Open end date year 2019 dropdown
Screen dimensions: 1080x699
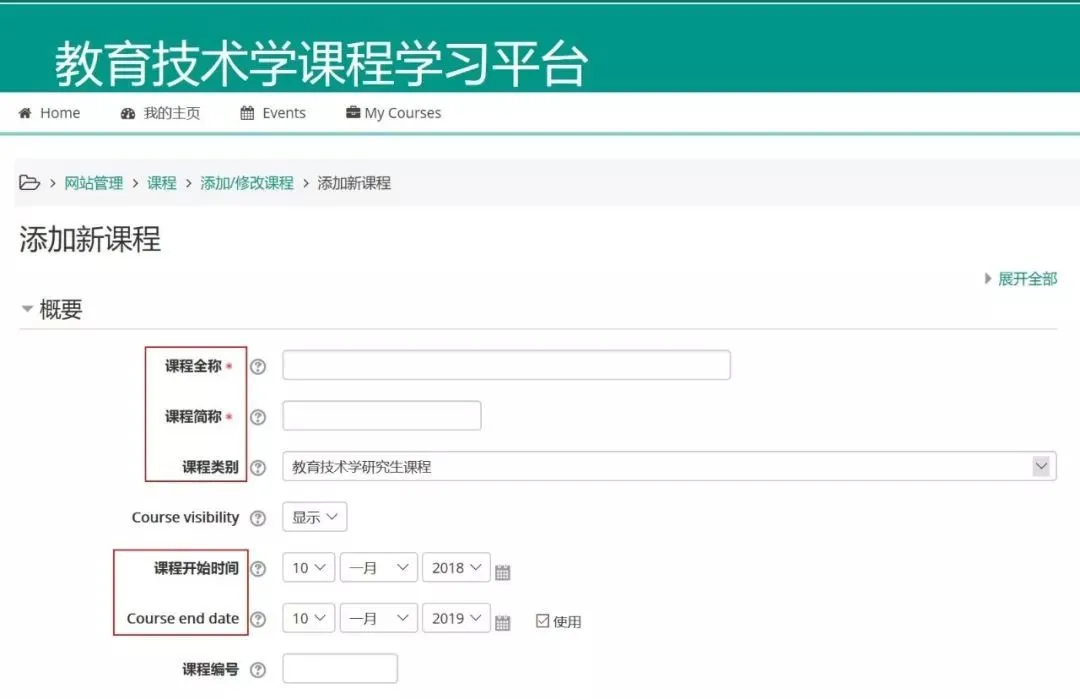click(456, 618)
